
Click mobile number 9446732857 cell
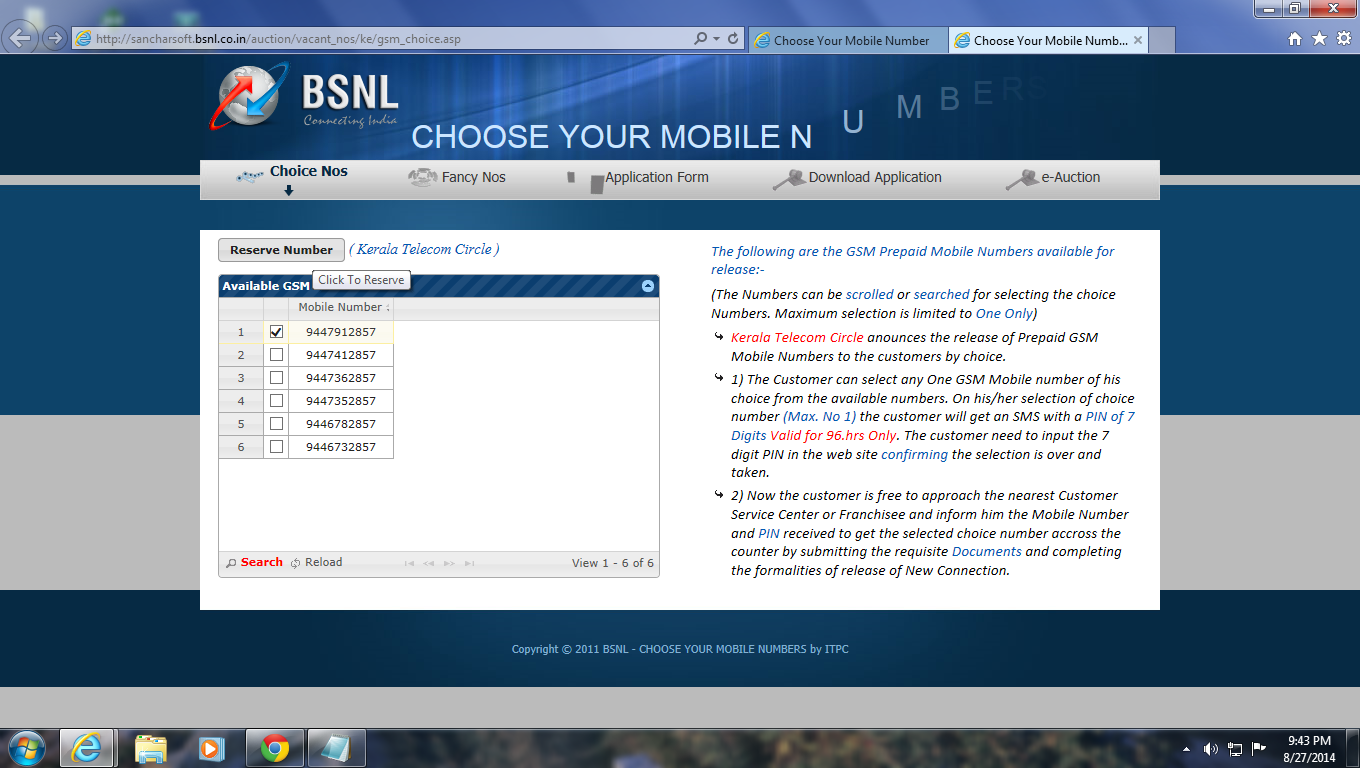click(x=341, y=447)
